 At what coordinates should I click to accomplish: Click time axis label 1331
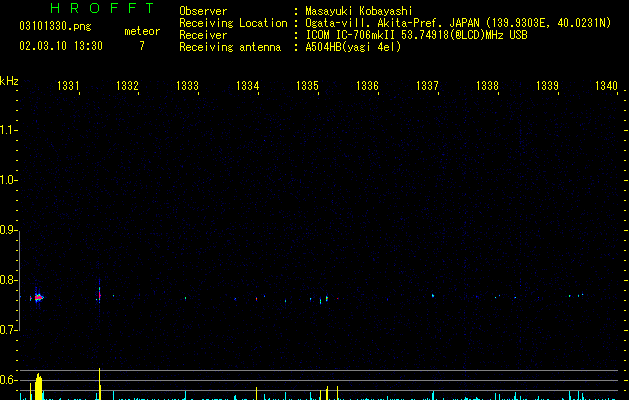(x=68, y=86)
